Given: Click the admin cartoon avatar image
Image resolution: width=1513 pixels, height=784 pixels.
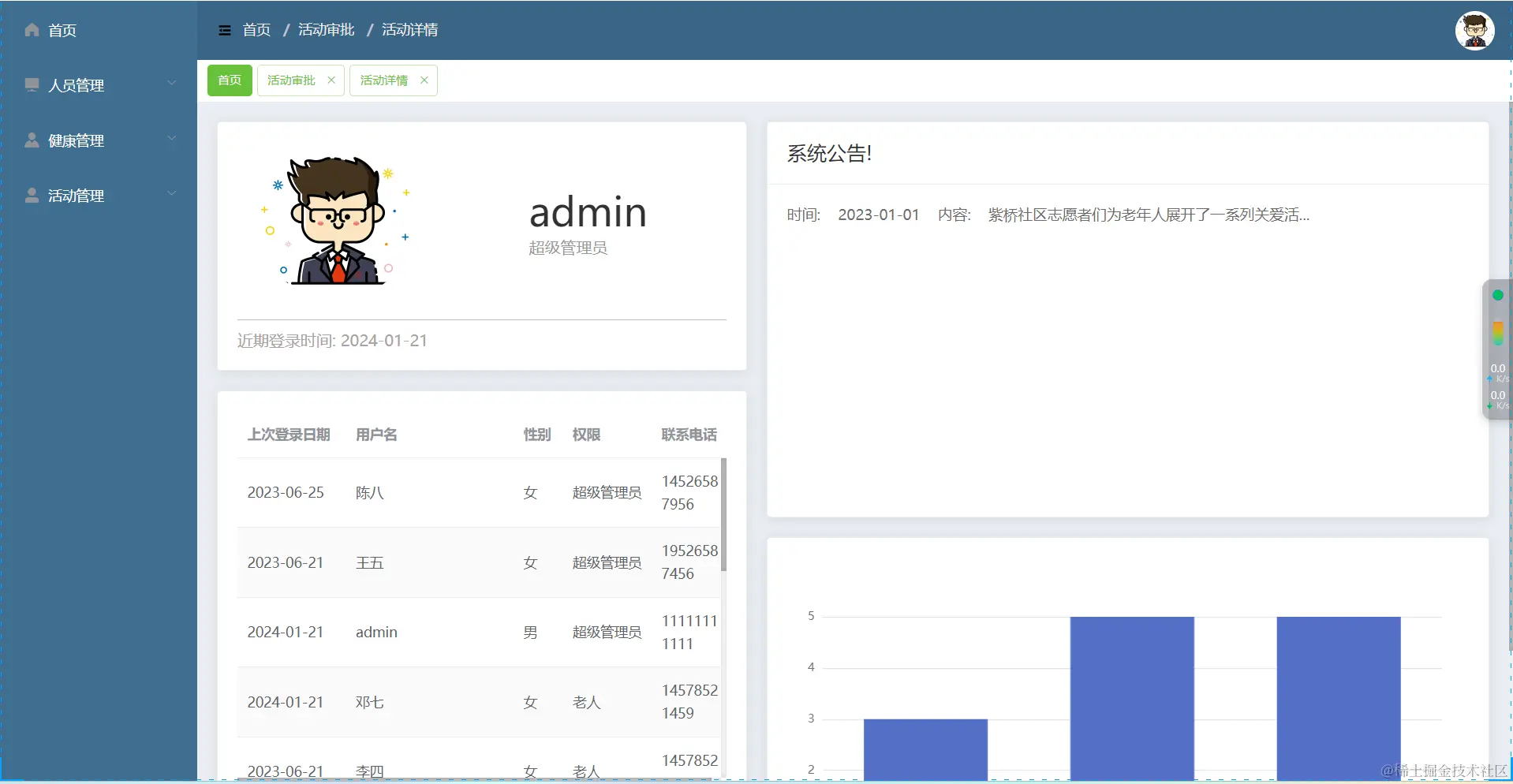Looking at the screenshot, I should tap(338, 220).
